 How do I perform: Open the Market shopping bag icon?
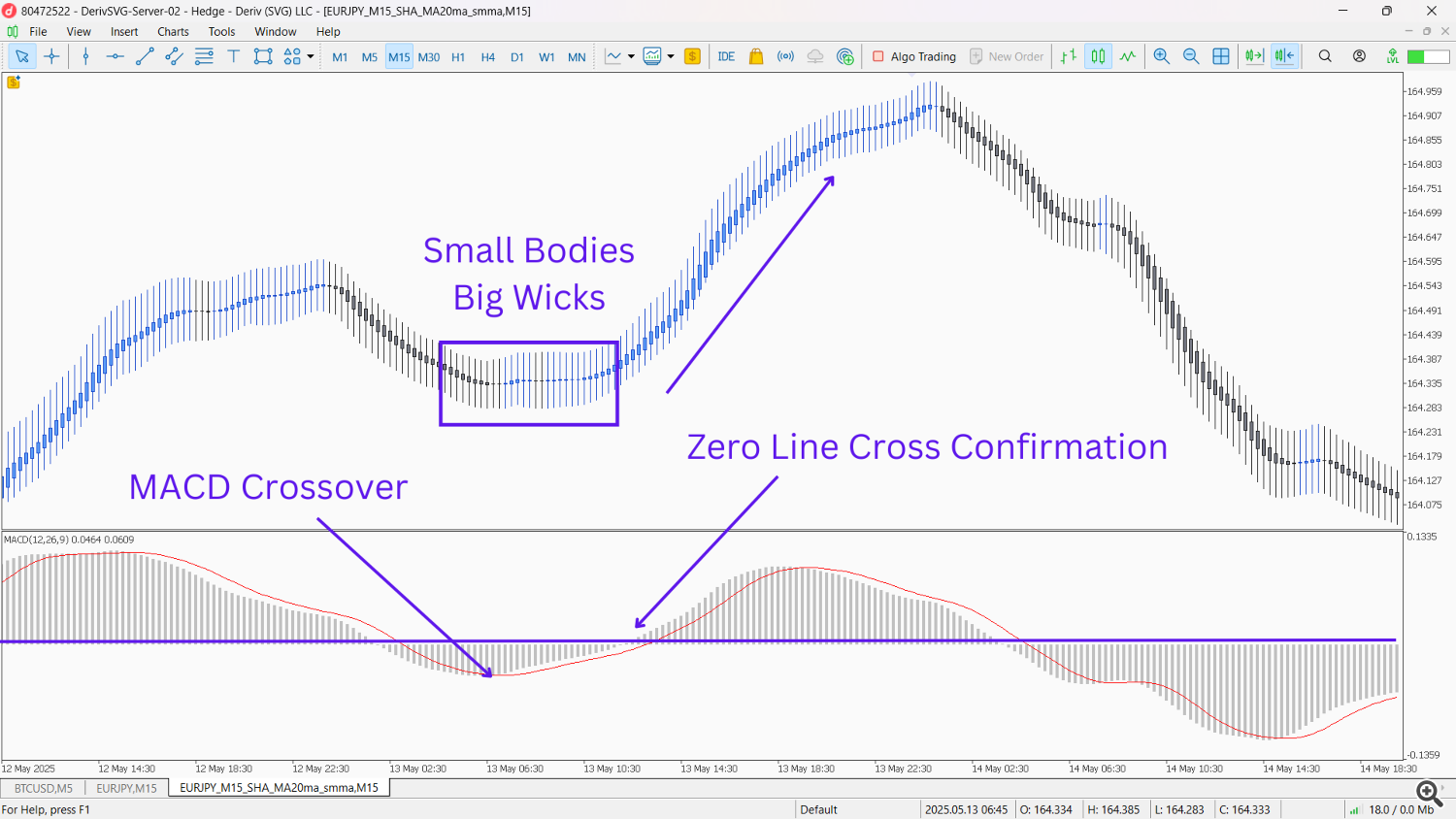[x=756, y=56]
